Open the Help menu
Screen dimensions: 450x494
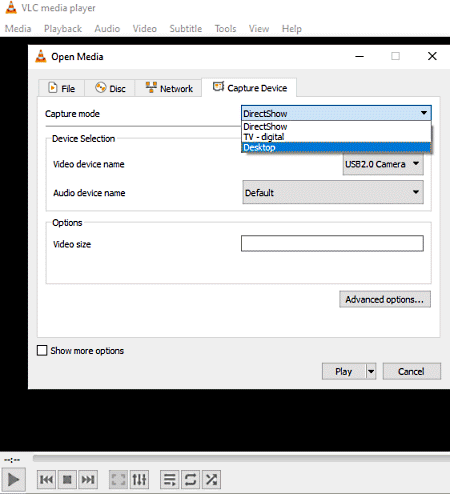click(292, 29)
